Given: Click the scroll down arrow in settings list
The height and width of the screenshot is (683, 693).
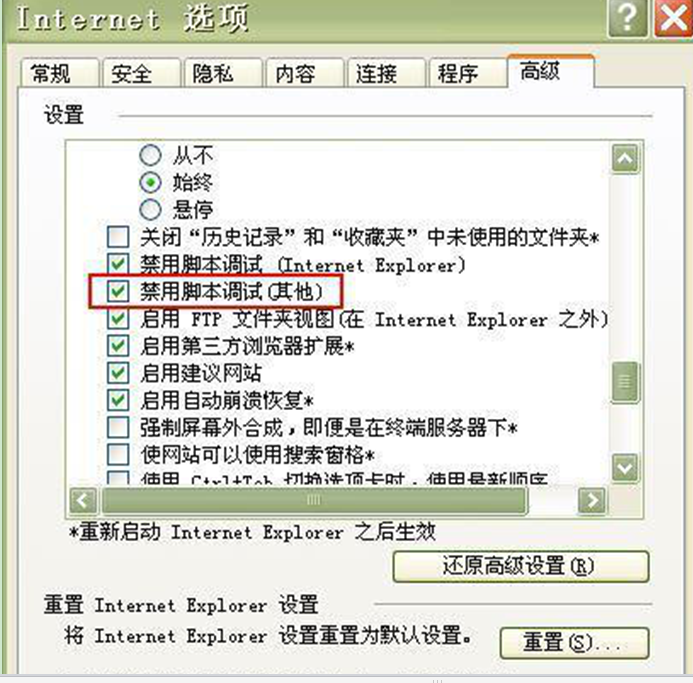Looking at the screenshot, I should pos(625,467).
